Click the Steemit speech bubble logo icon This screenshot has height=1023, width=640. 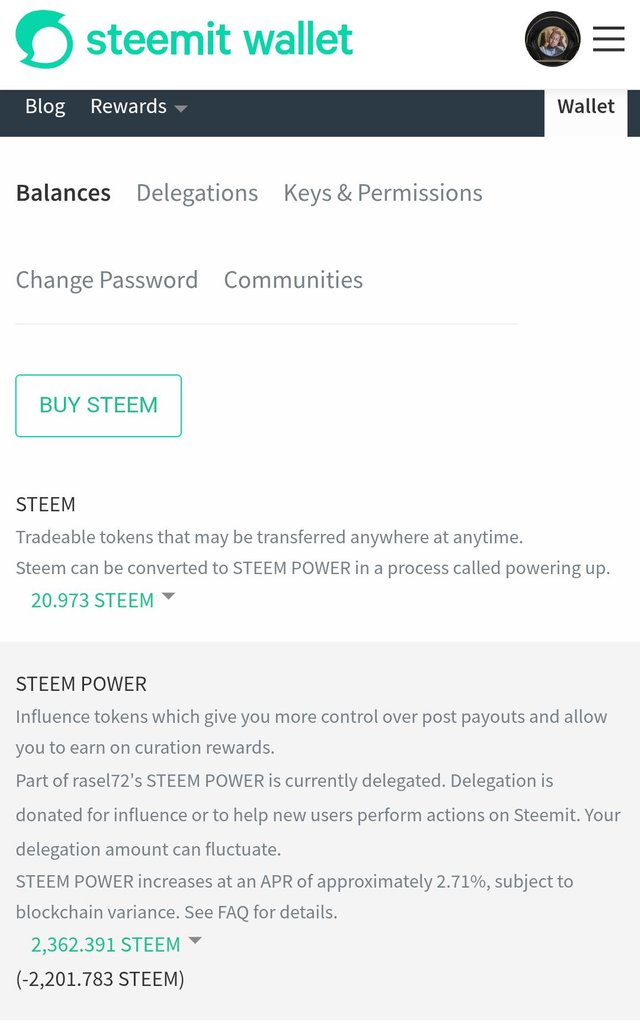(44, 39)
